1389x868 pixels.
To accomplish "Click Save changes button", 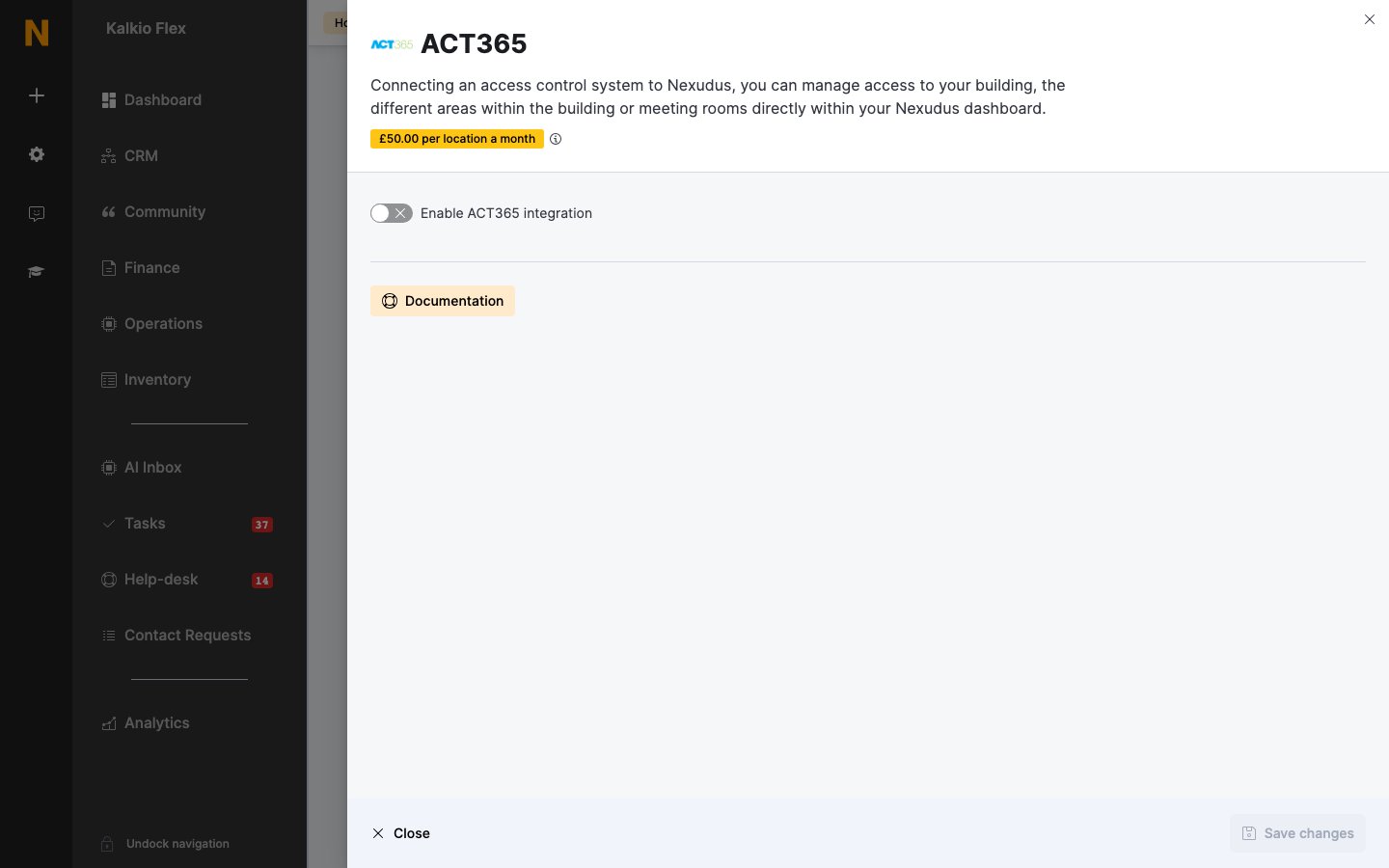I will tap(1297, 833).
